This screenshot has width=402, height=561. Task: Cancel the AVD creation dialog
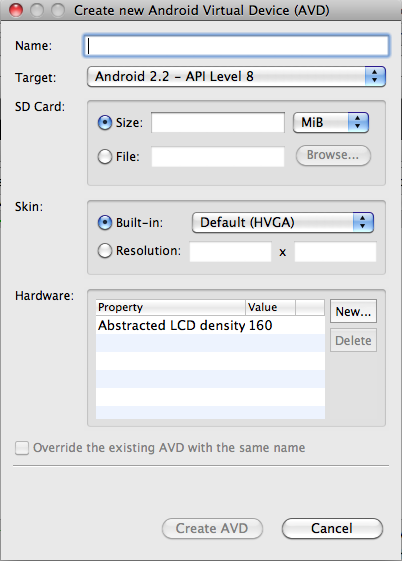coord(332,528)
